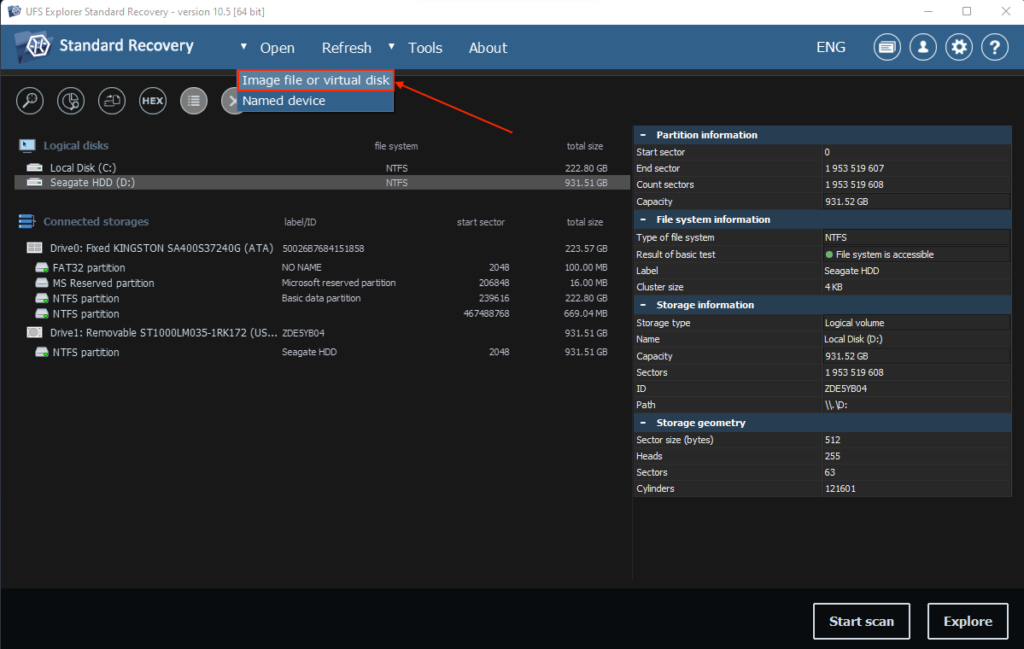The width and height of the screenshot is (1024, 649).
Task: Change the interface language from ENG
Action: pos(831,47)
